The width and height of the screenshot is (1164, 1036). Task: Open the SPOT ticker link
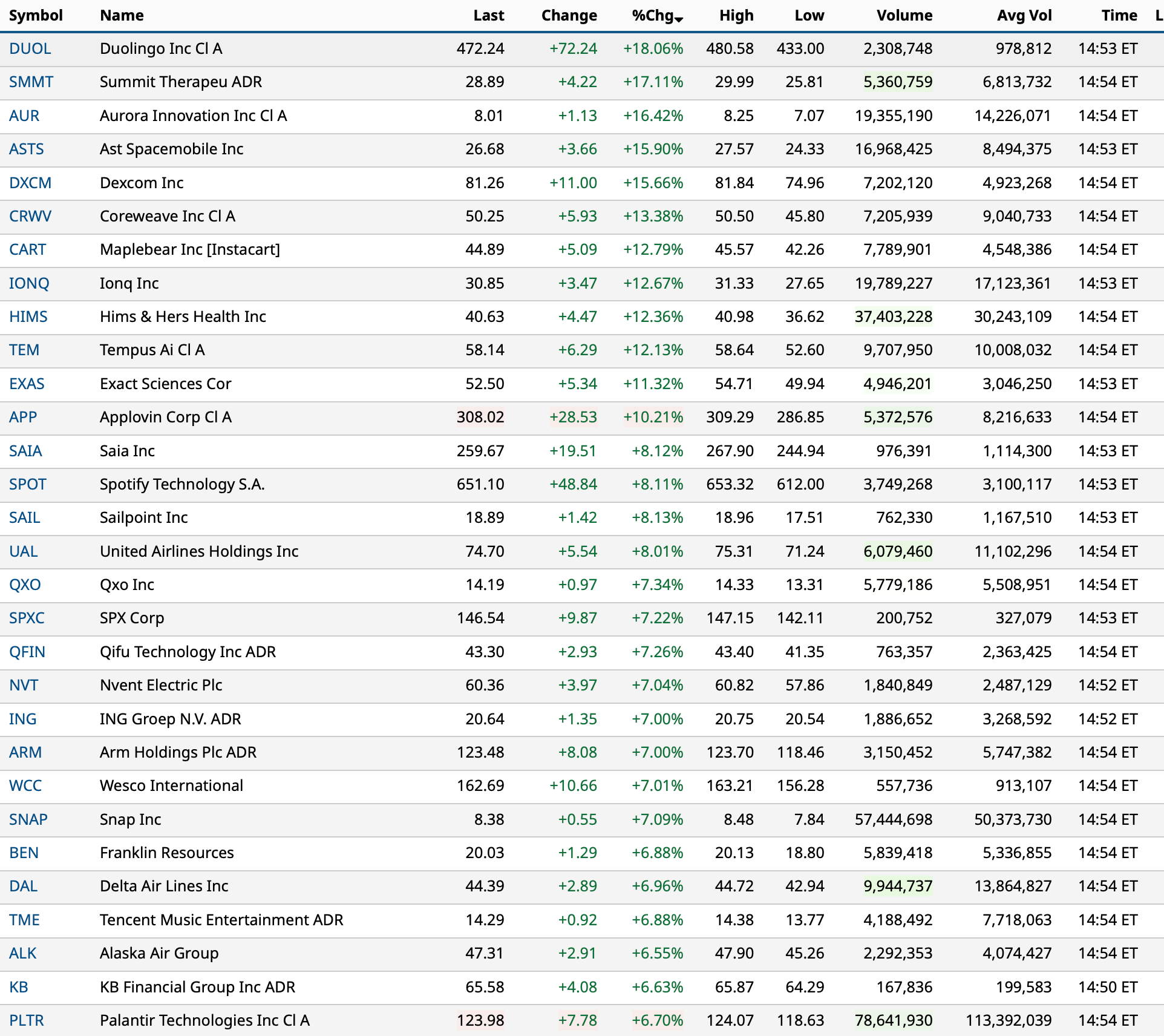(27, 484)
